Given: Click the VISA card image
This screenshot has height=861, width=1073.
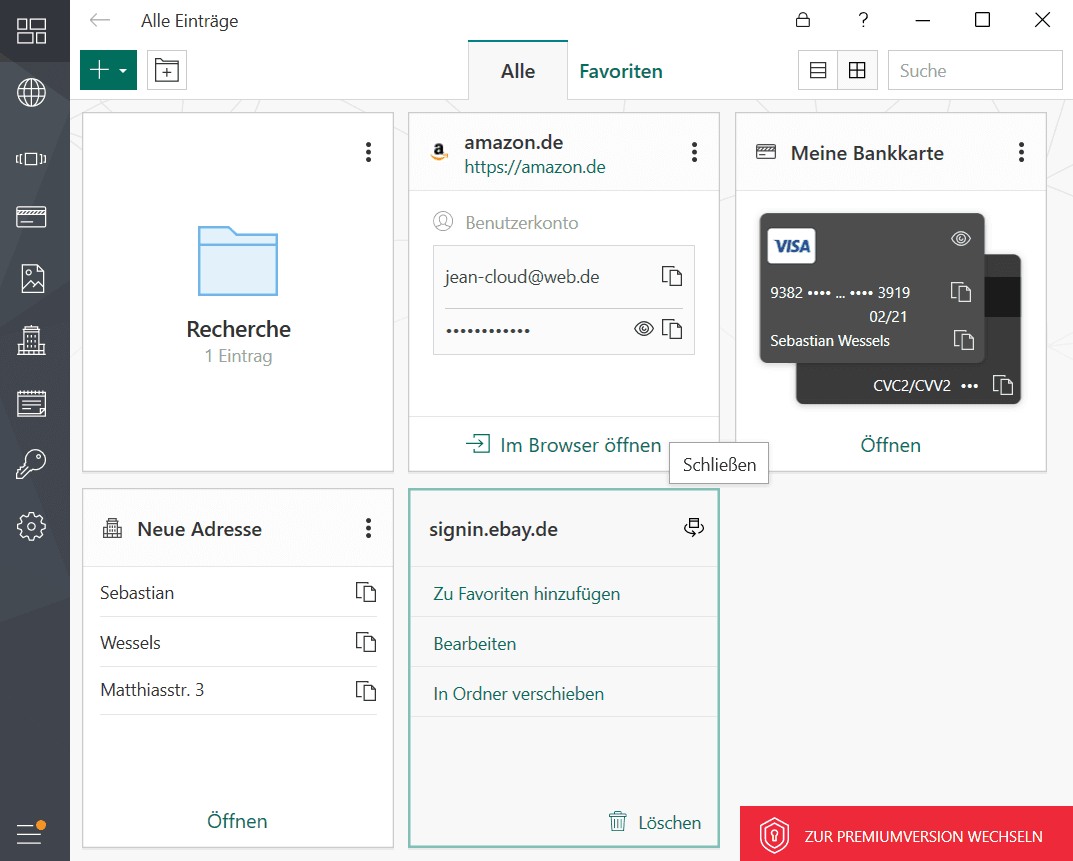Looking at the screenshot, I should coord(791,246).
